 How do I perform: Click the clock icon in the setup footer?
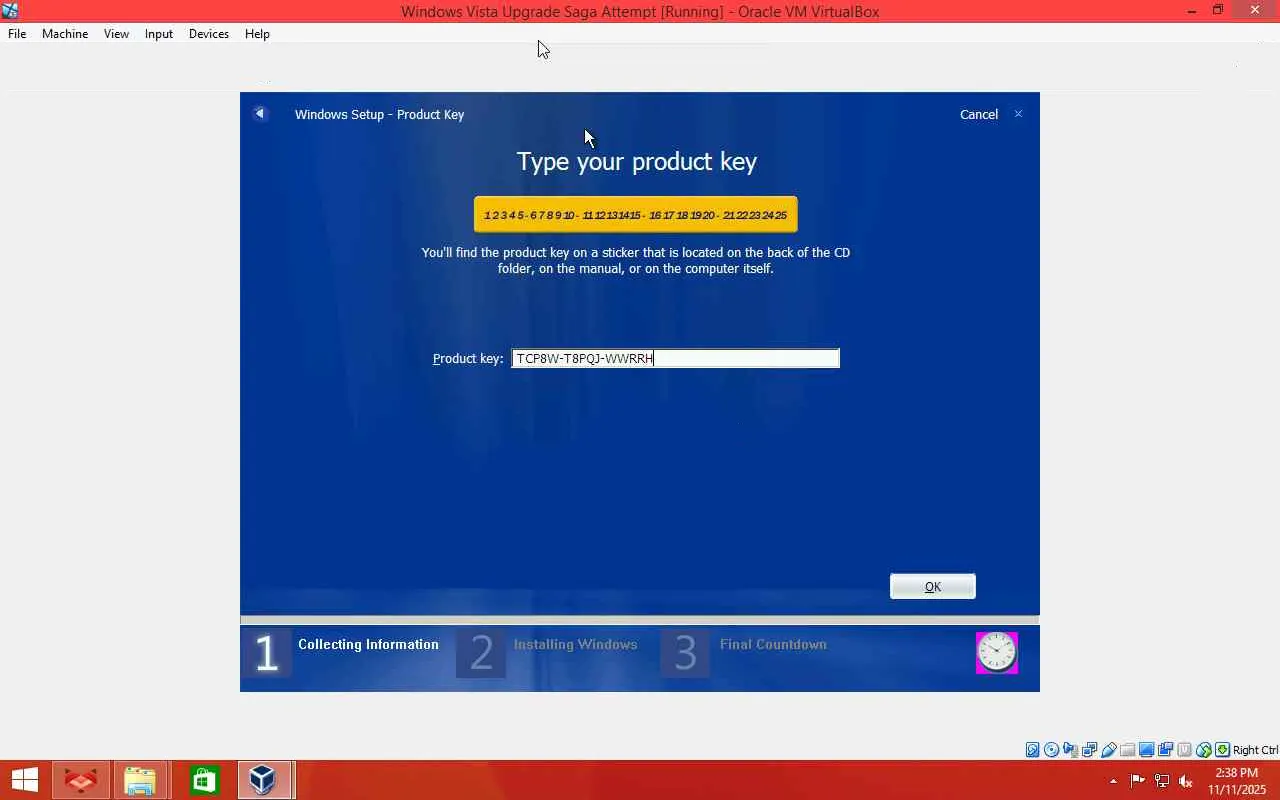(x=997, y=653)
